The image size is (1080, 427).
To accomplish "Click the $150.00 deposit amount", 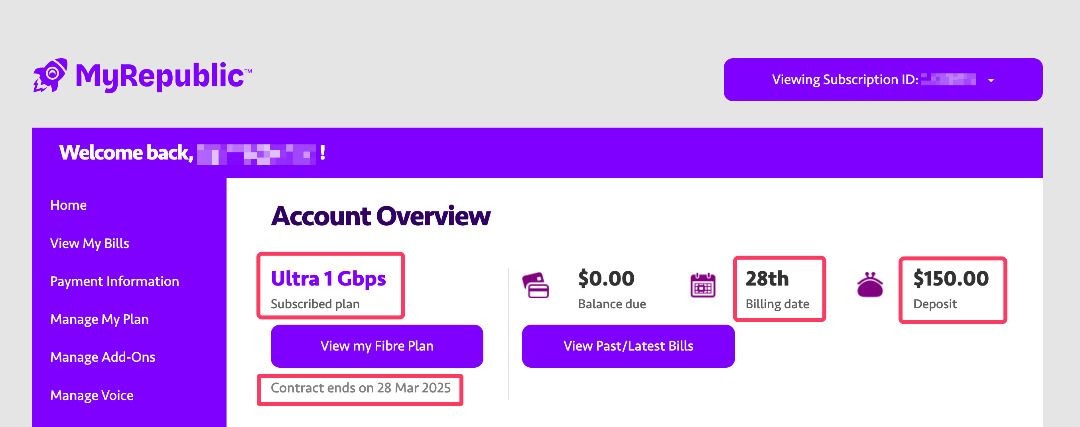I will [951, 278].
